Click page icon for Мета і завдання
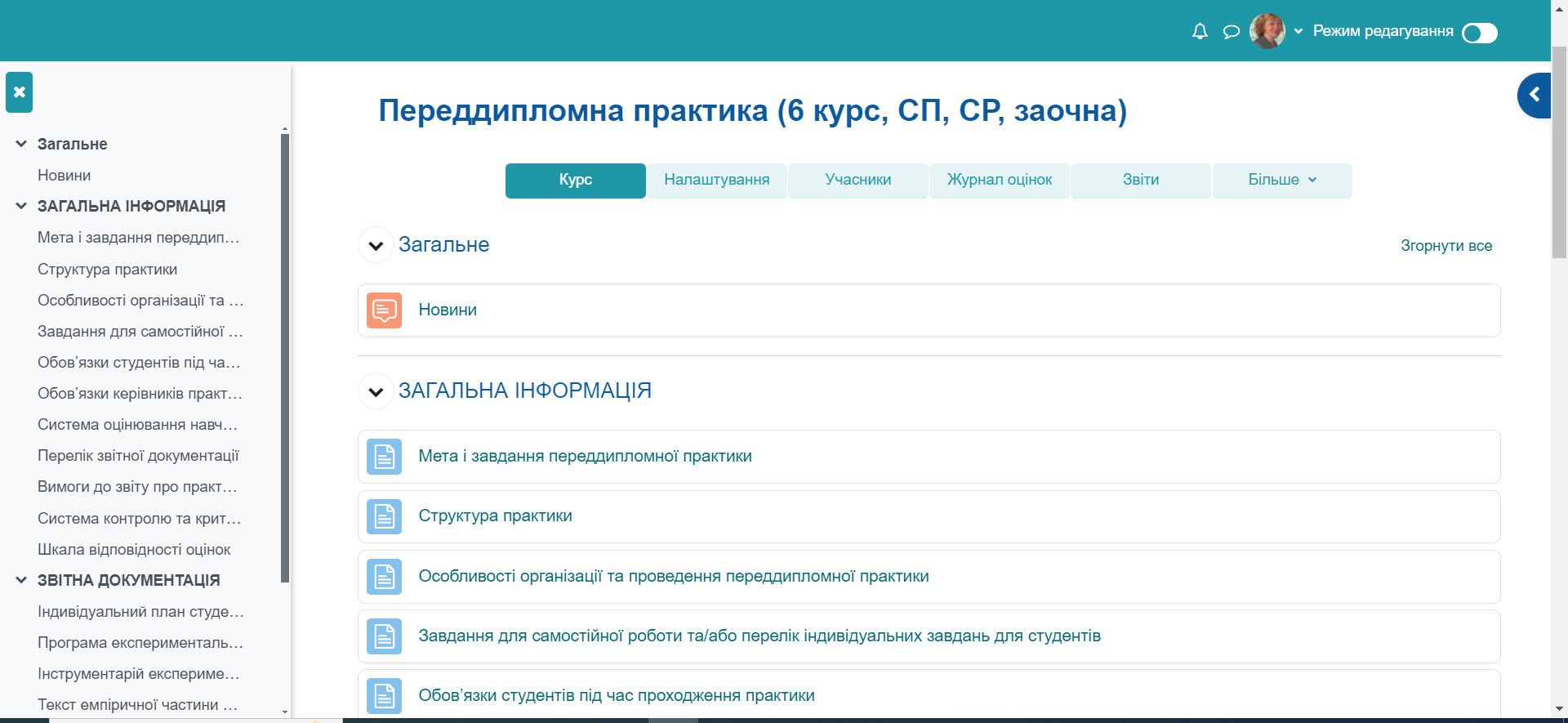 pos(384,457)
